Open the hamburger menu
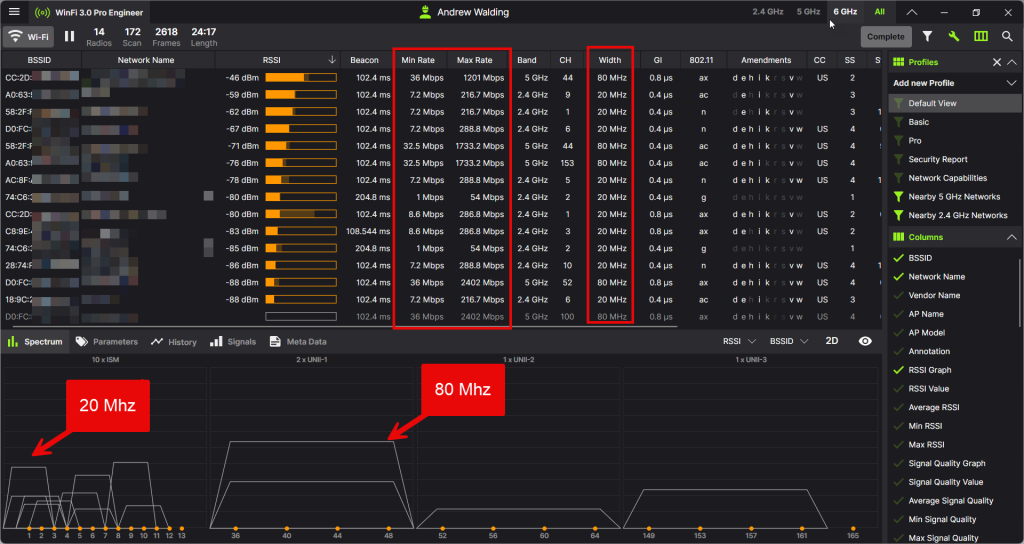Viewport: 1024px width, 544px height. [14, 12]
